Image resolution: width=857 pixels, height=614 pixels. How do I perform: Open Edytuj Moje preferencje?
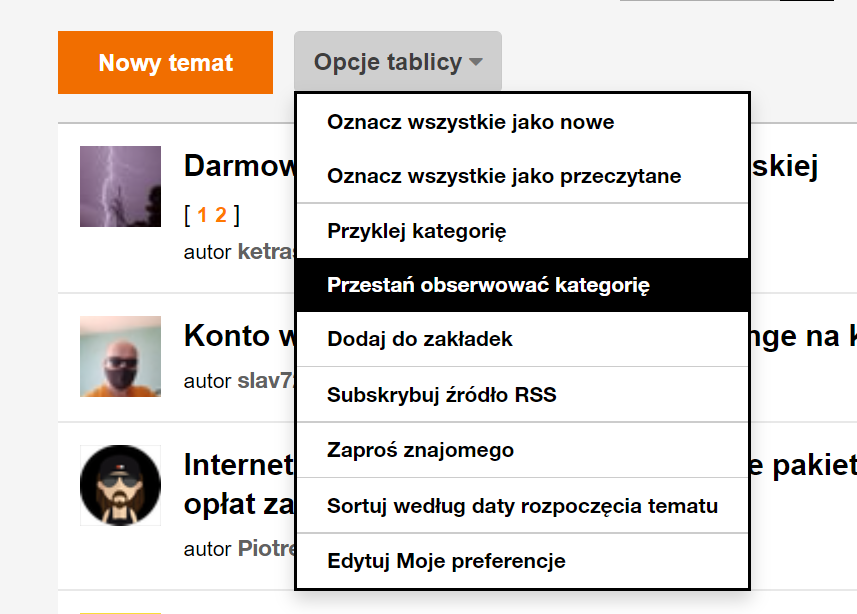[x=446, y=561]
